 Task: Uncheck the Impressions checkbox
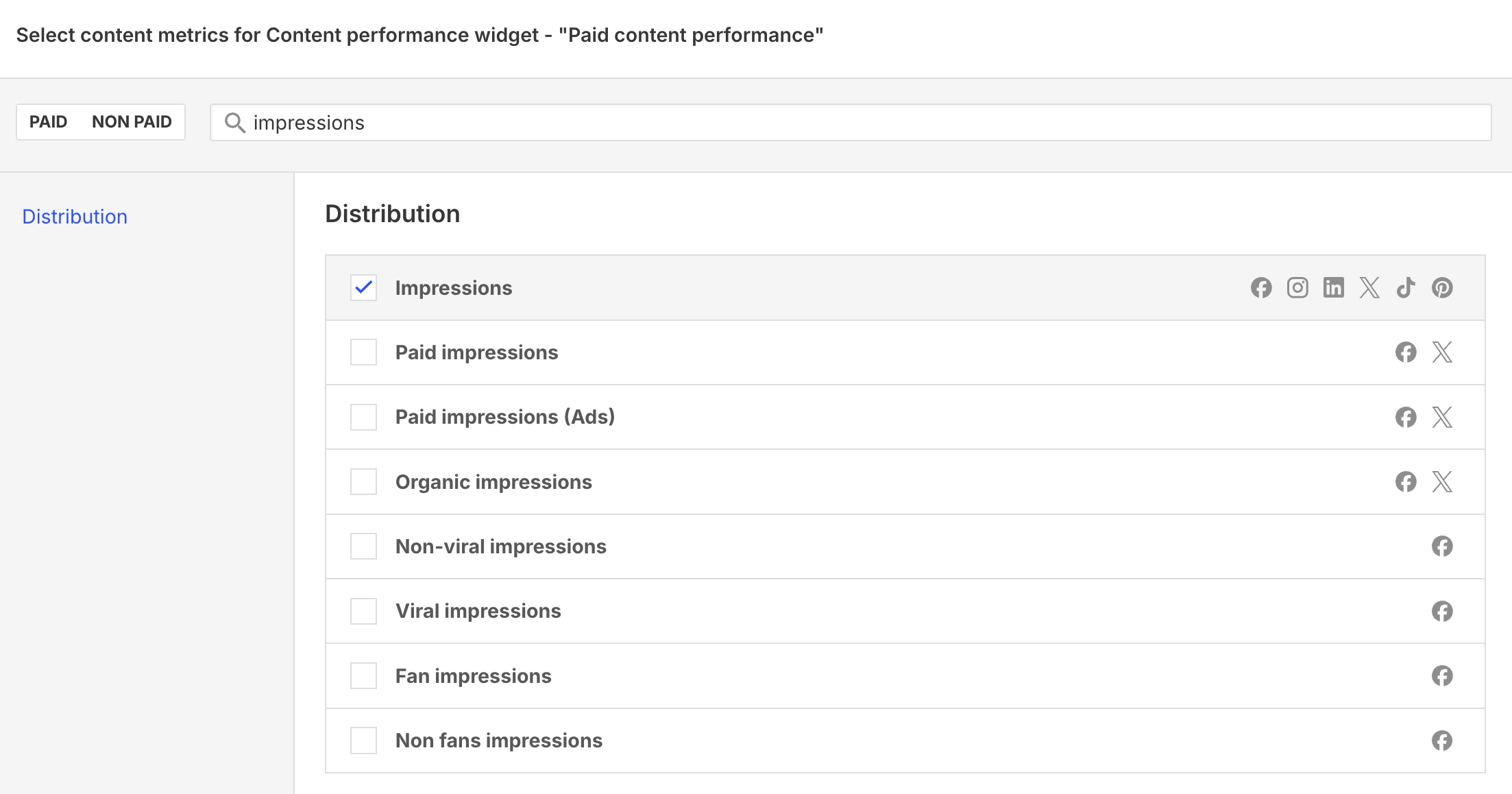(x=363, y=287)
